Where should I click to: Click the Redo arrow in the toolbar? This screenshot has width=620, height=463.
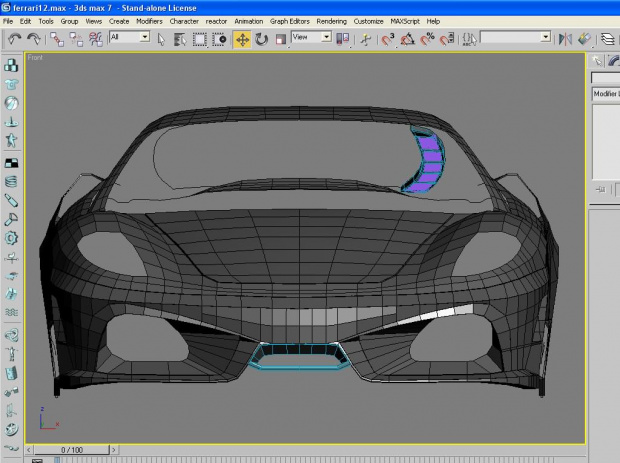point(34,39)
